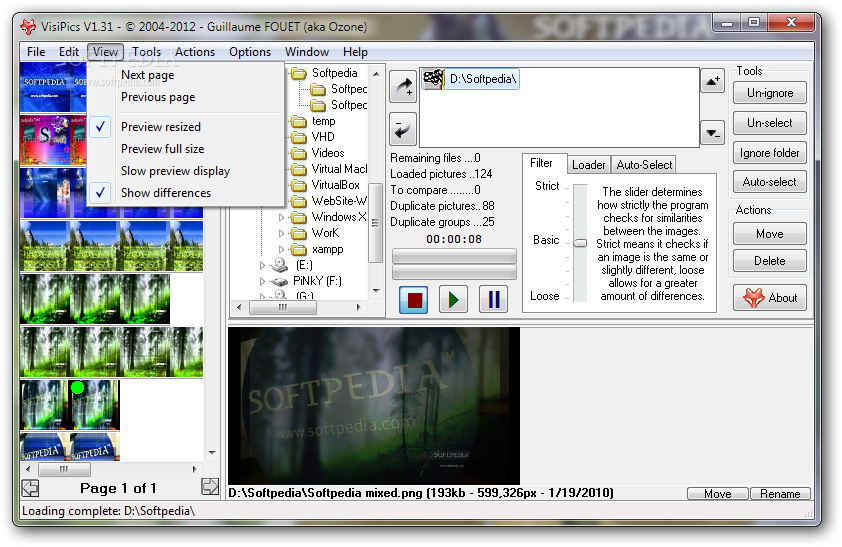Click the filter strictness slider handle
Screen dimensions: 842x547
tap(580, 243)
